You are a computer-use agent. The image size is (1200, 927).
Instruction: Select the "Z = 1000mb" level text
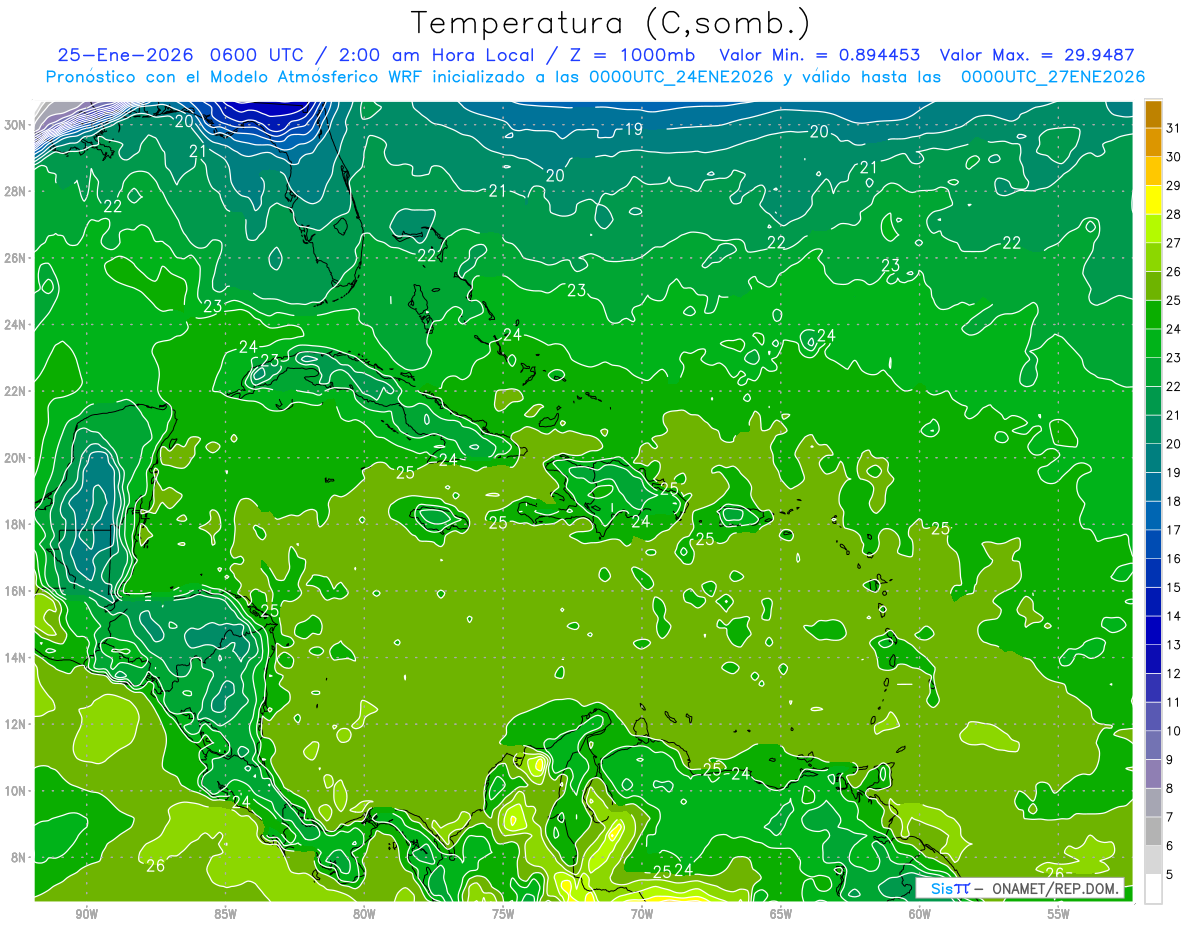point(635,55)
